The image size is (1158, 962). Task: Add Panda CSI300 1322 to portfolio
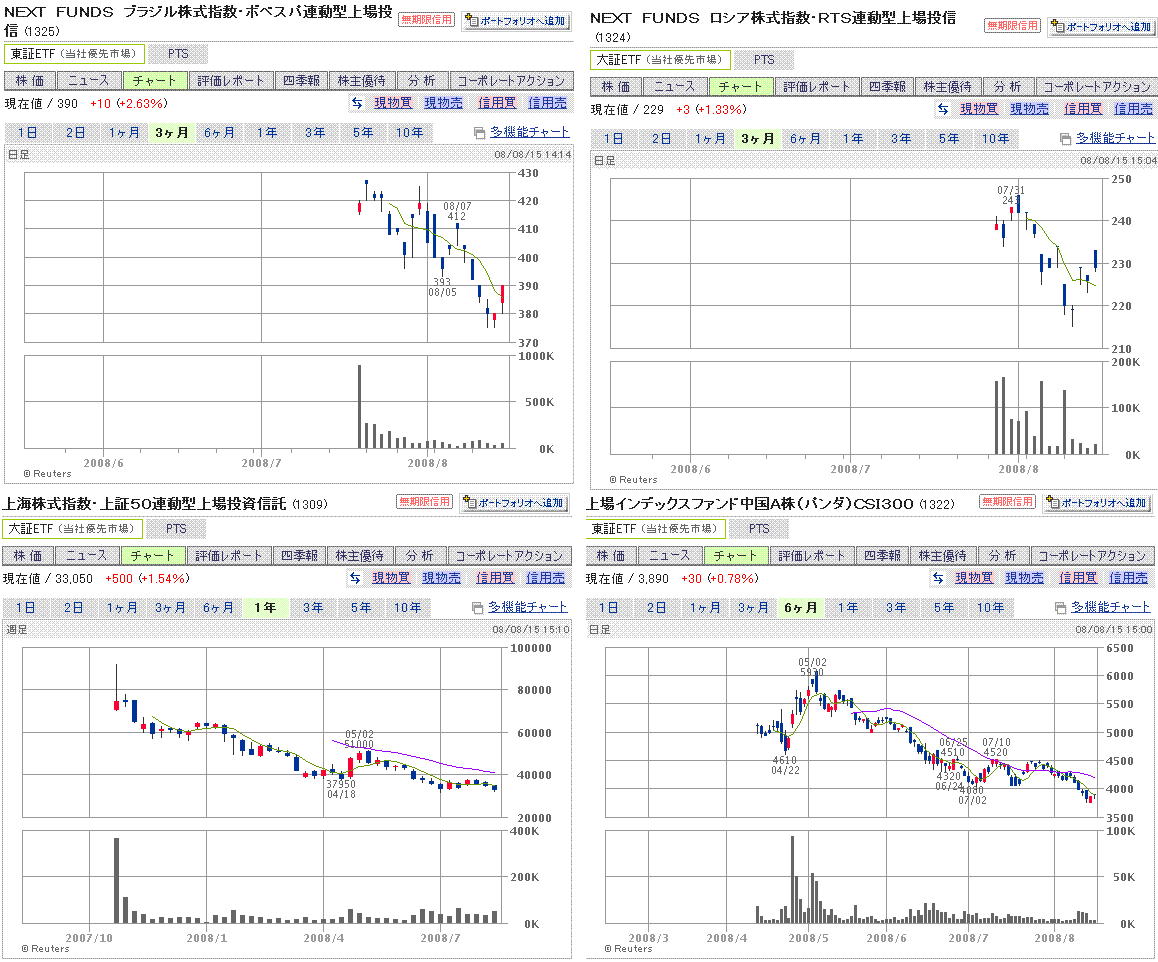1097,503
